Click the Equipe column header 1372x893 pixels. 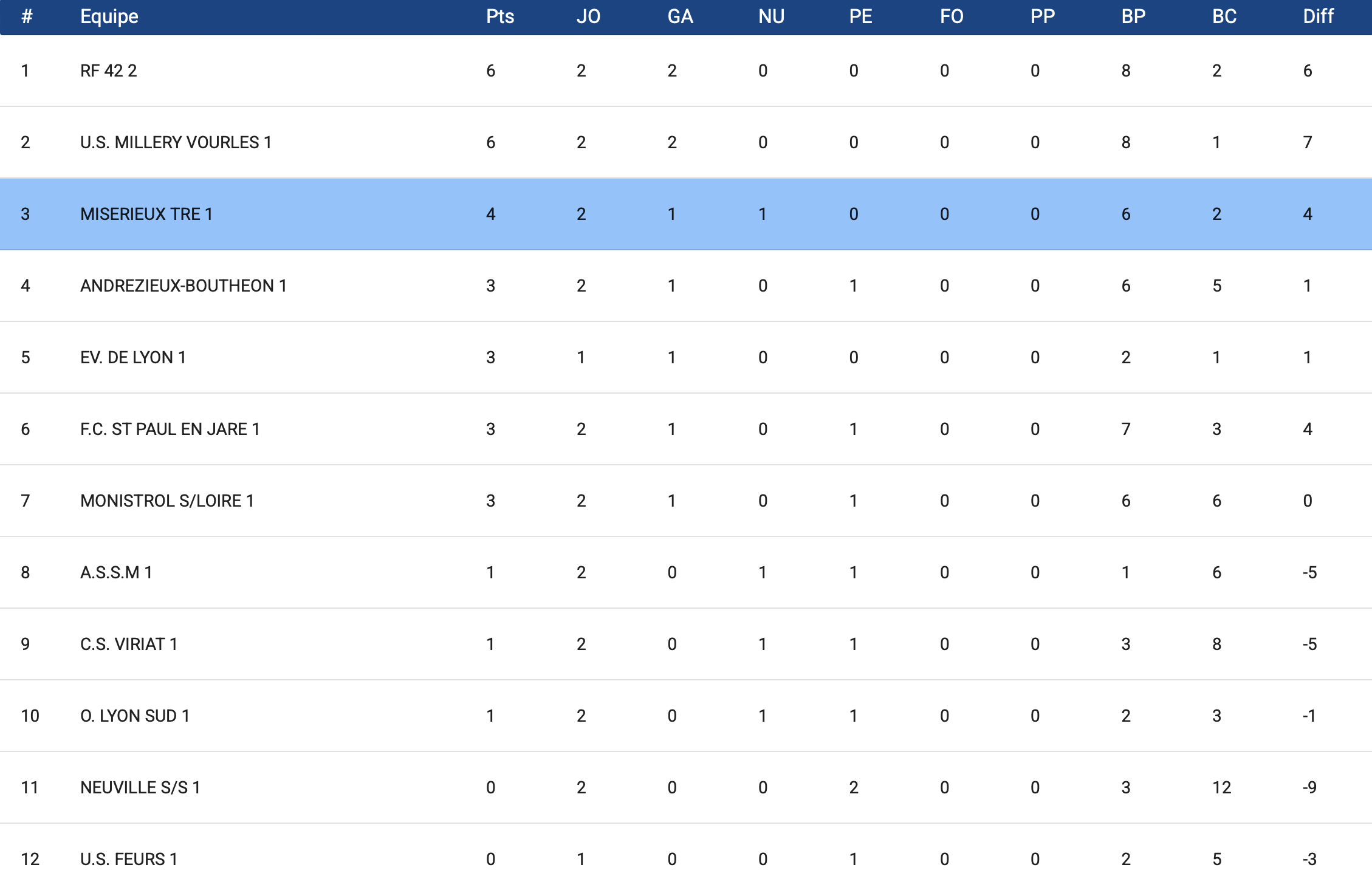109,16
